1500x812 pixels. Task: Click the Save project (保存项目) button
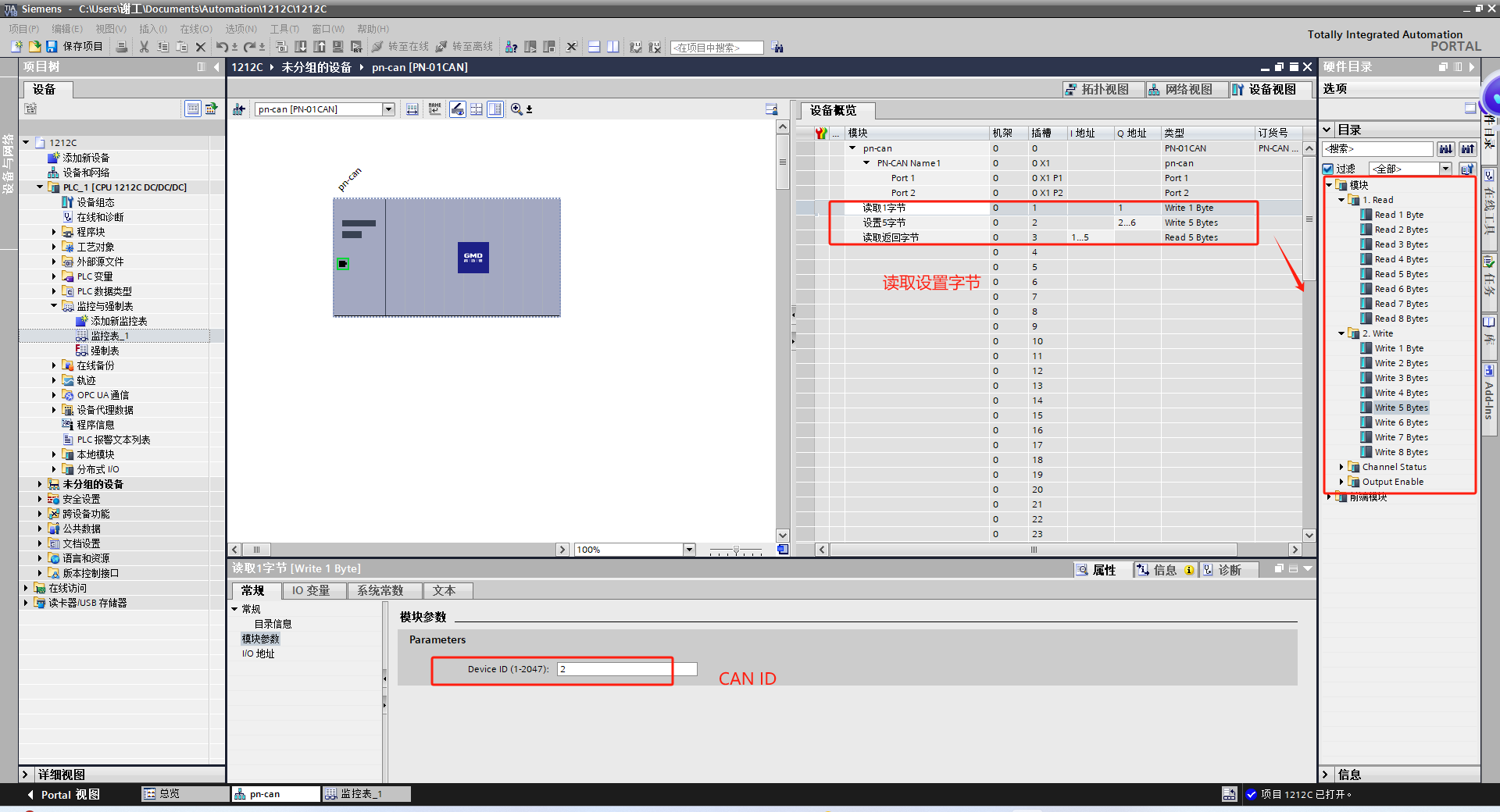75,47
